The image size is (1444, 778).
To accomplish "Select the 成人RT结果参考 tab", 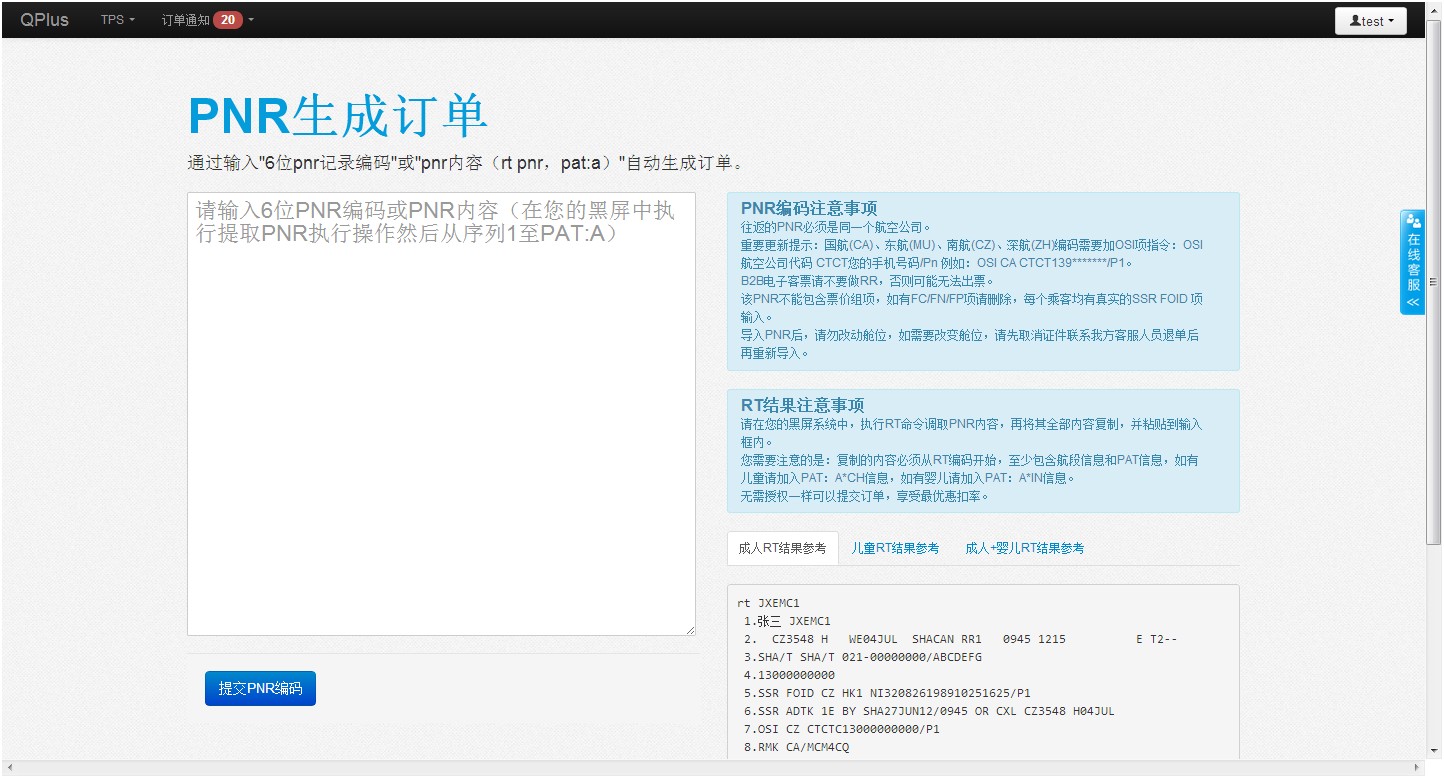I will (x=782, y=548).
